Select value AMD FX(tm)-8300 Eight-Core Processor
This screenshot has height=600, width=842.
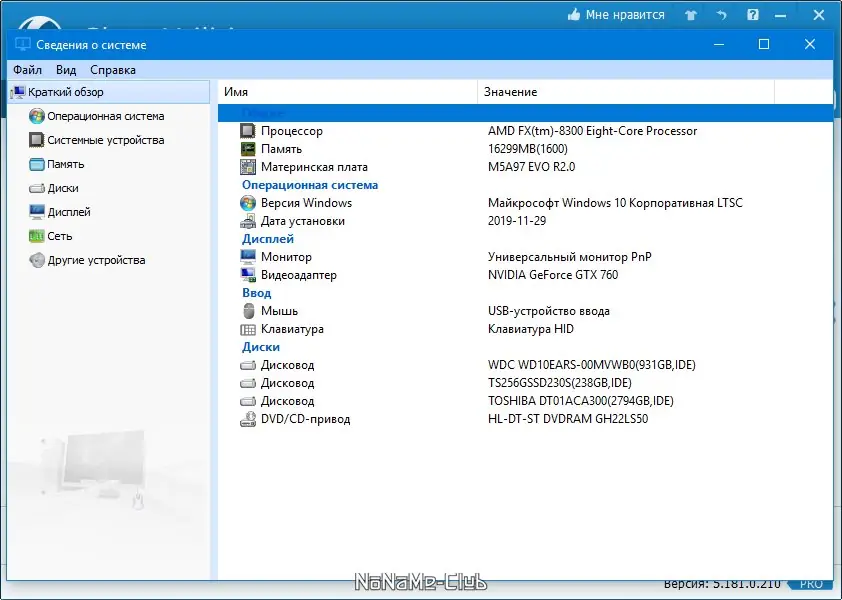click(592, 131)
